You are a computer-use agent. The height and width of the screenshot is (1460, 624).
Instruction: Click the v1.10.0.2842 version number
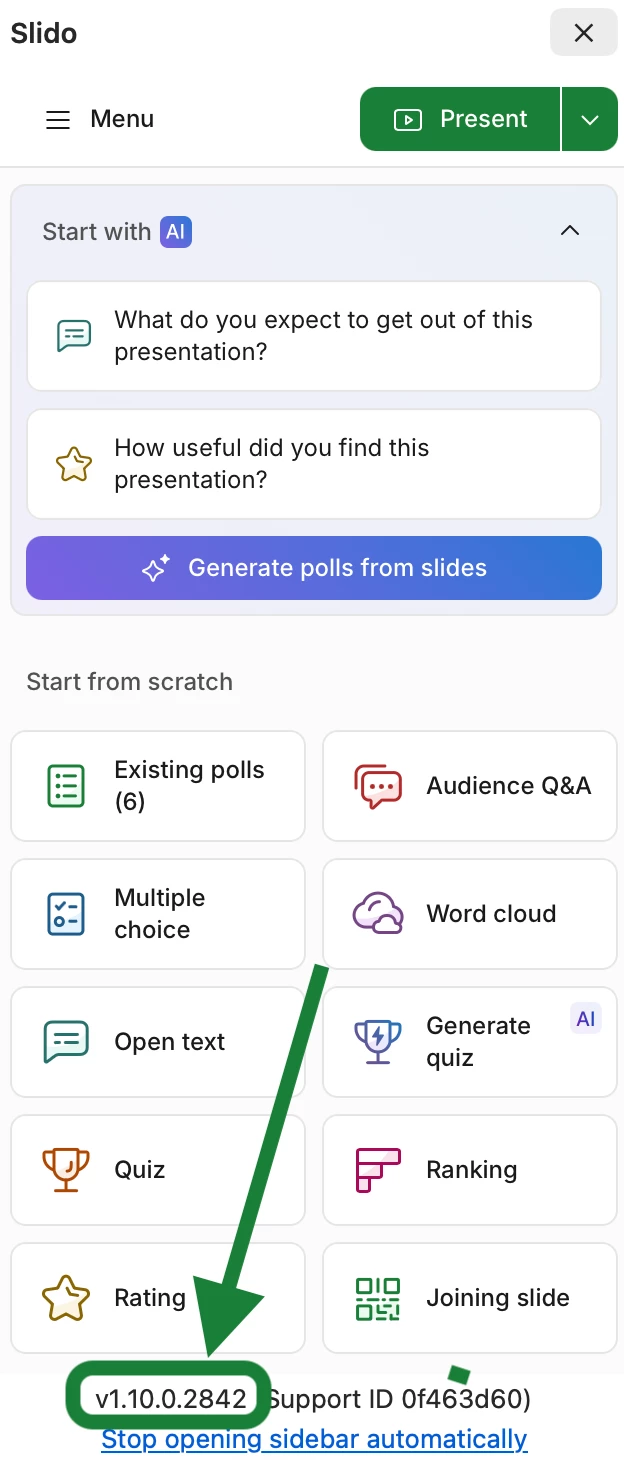click(171, 1399)
